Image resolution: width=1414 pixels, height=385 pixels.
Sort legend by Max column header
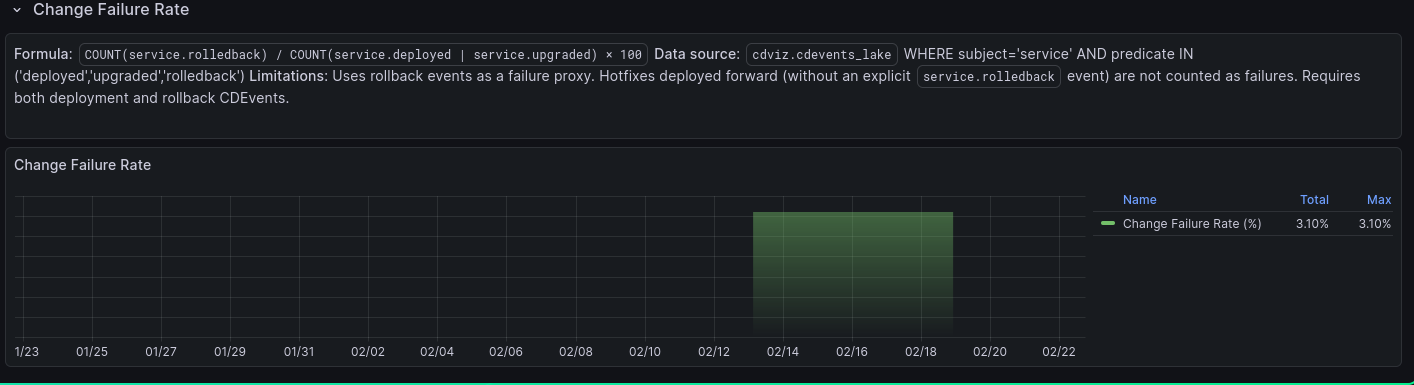tap(1379, 200)
